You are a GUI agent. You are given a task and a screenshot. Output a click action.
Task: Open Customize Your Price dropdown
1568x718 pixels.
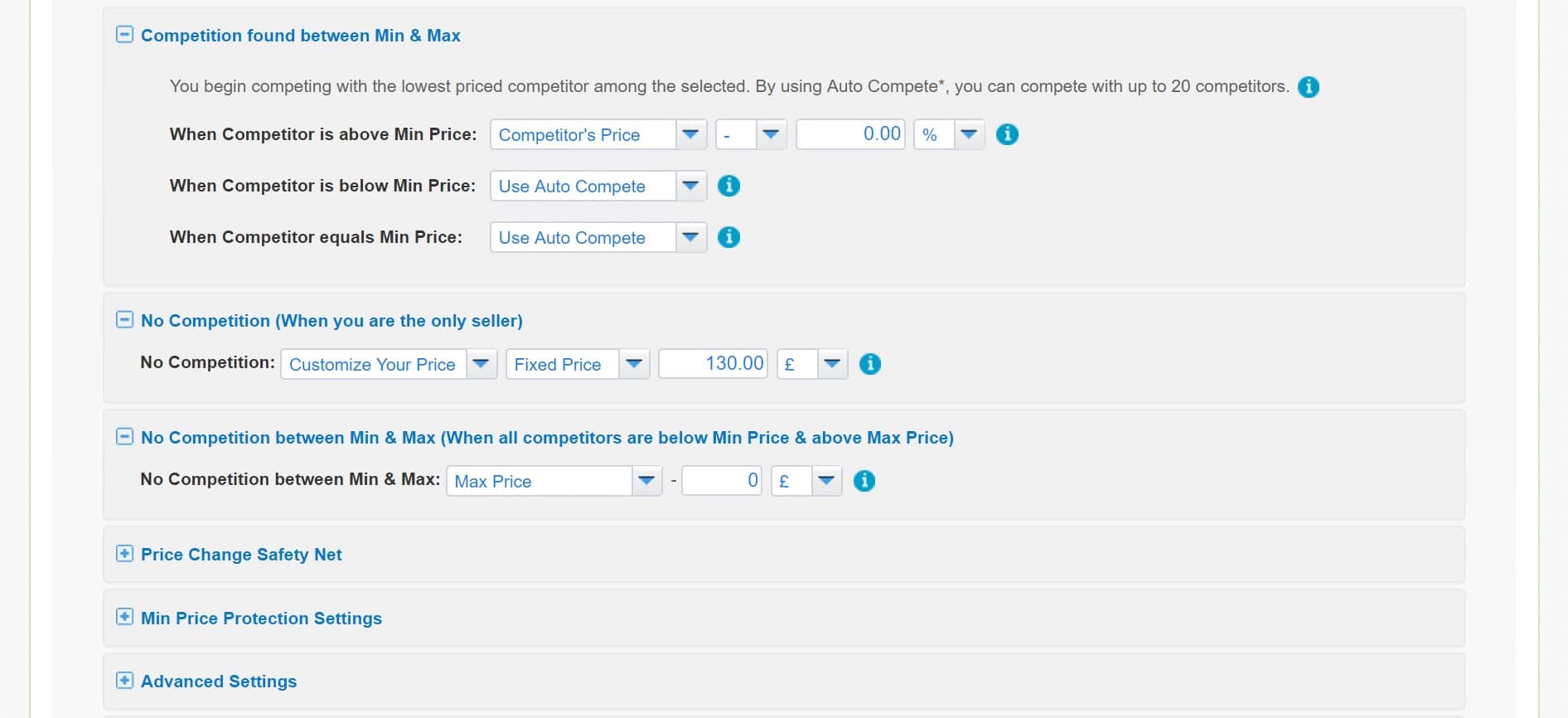click(389, 364)
